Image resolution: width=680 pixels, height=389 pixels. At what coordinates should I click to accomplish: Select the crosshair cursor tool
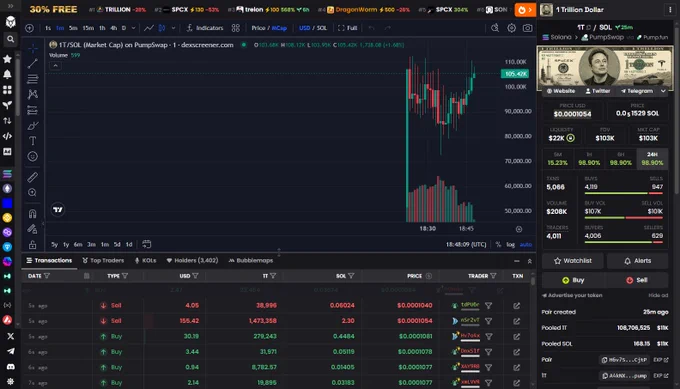coord(33,48)
